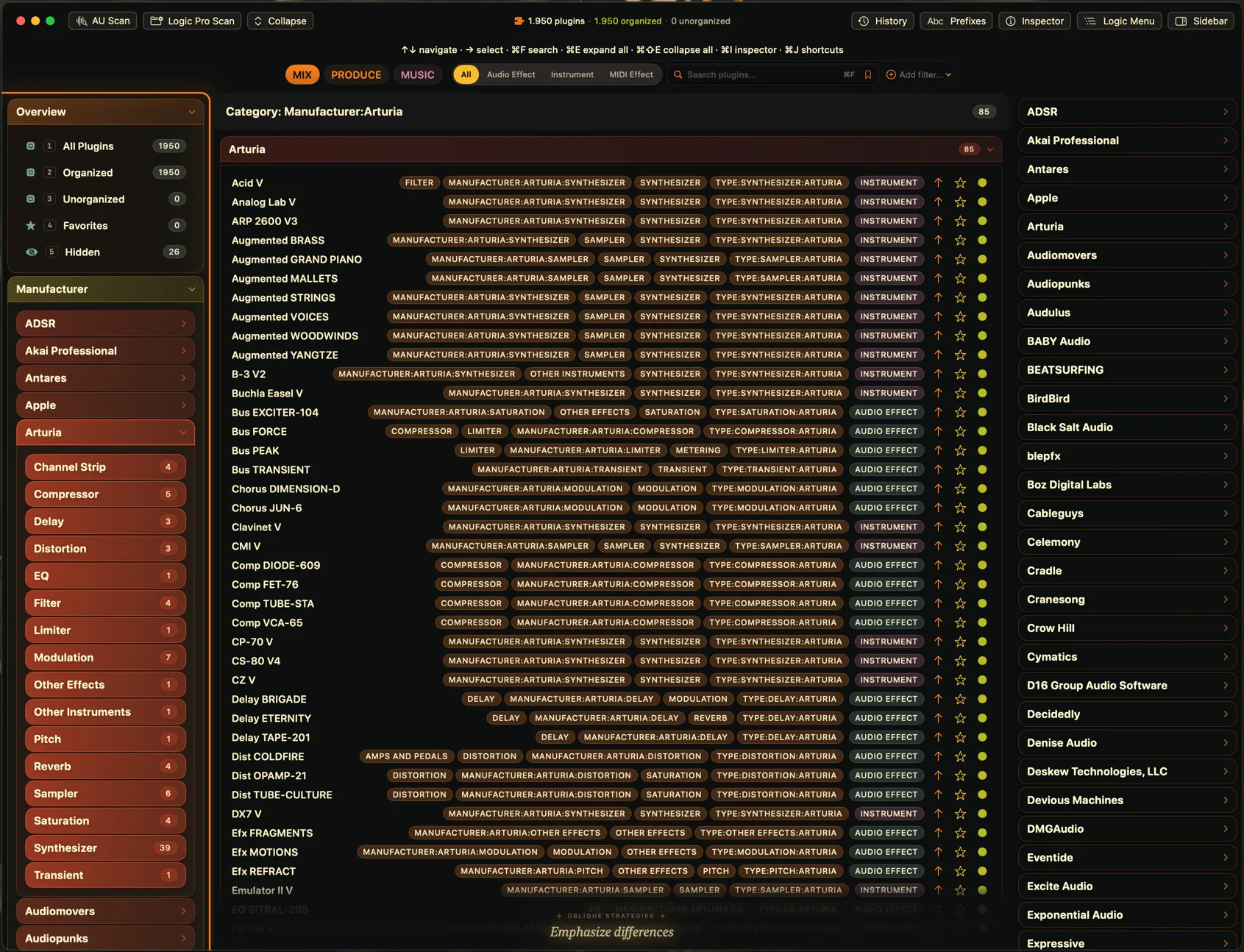Star the Buchla Easel V plugin
The height and width of the screenshot is (952, 1244).
[x=960, y=394]
